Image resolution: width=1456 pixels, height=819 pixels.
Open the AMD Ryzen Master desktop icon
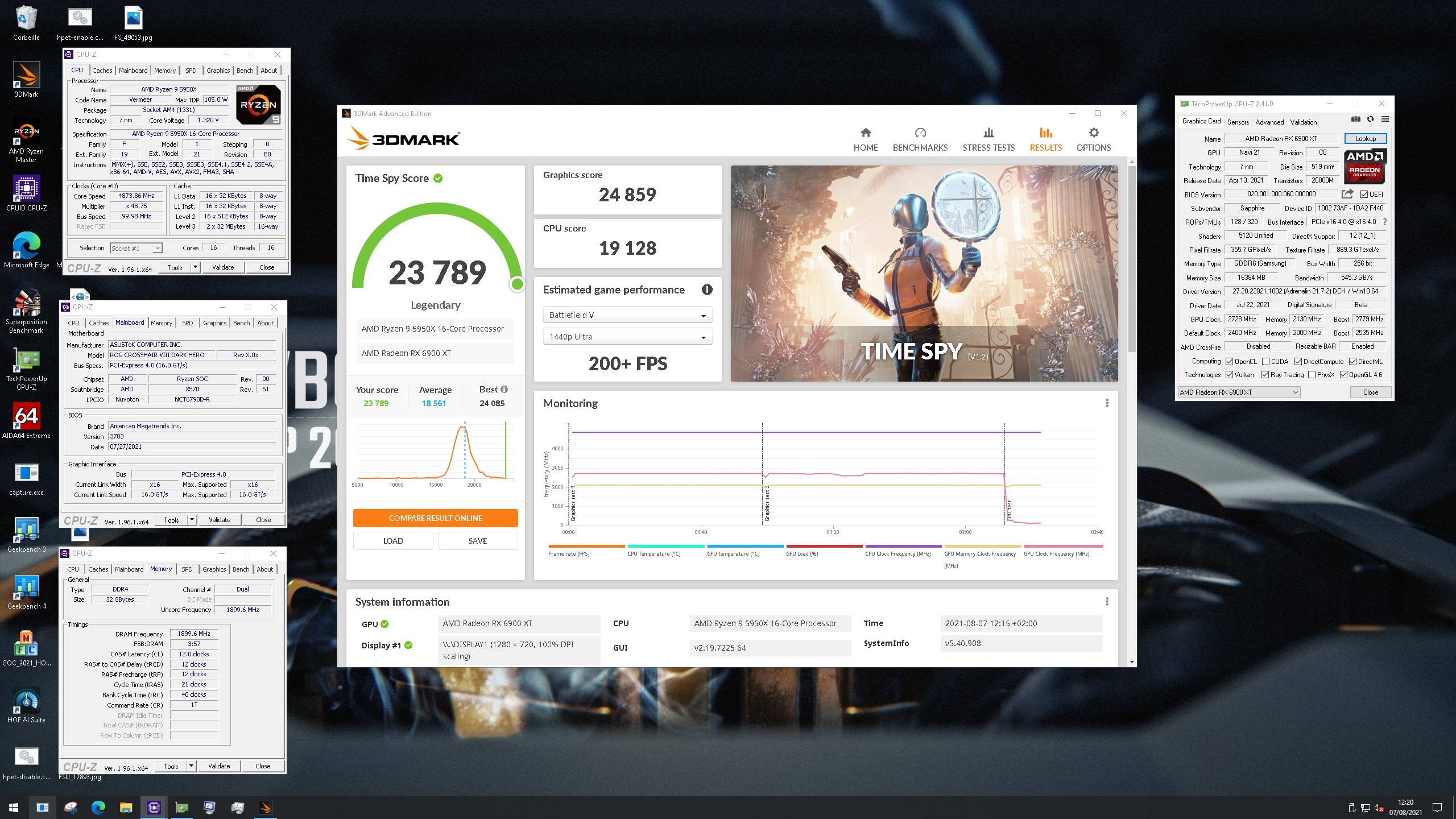26,142
